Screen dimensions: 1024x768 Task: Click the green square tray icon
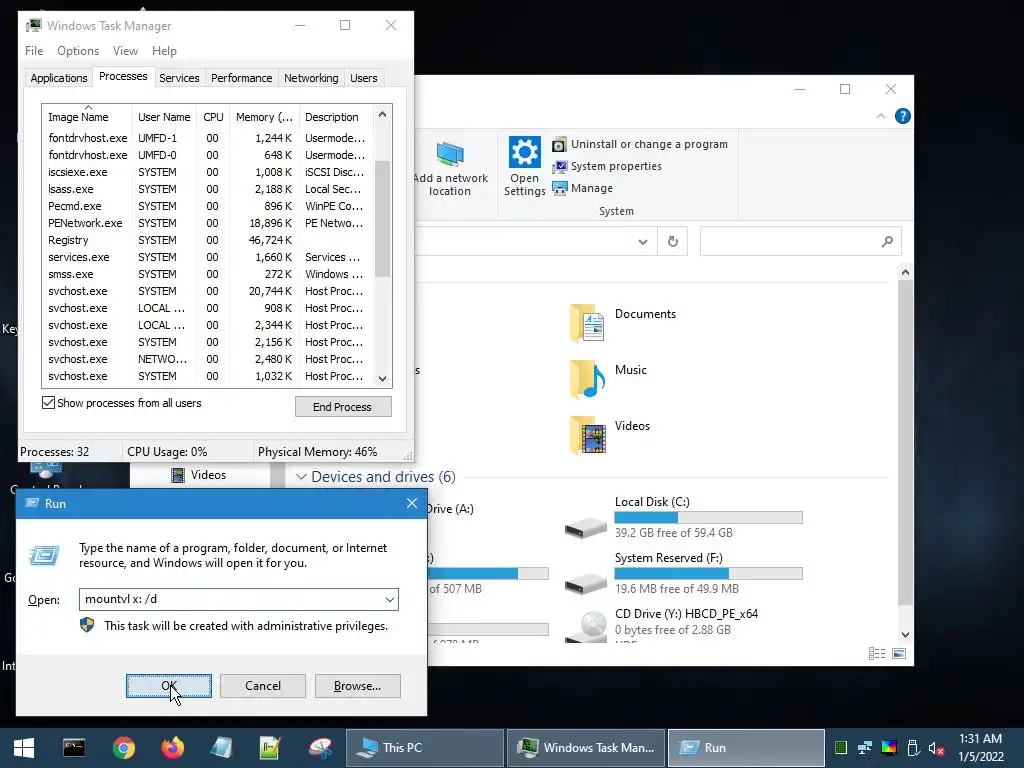pyautogui.click(x=841, y=748)
